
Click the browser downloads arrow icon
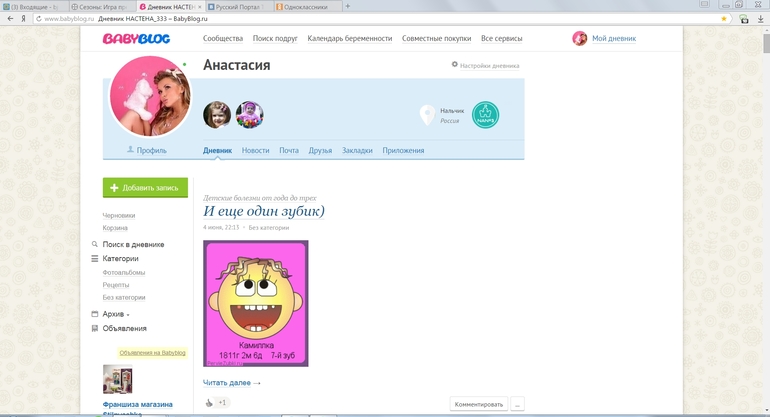coord(760,19)
